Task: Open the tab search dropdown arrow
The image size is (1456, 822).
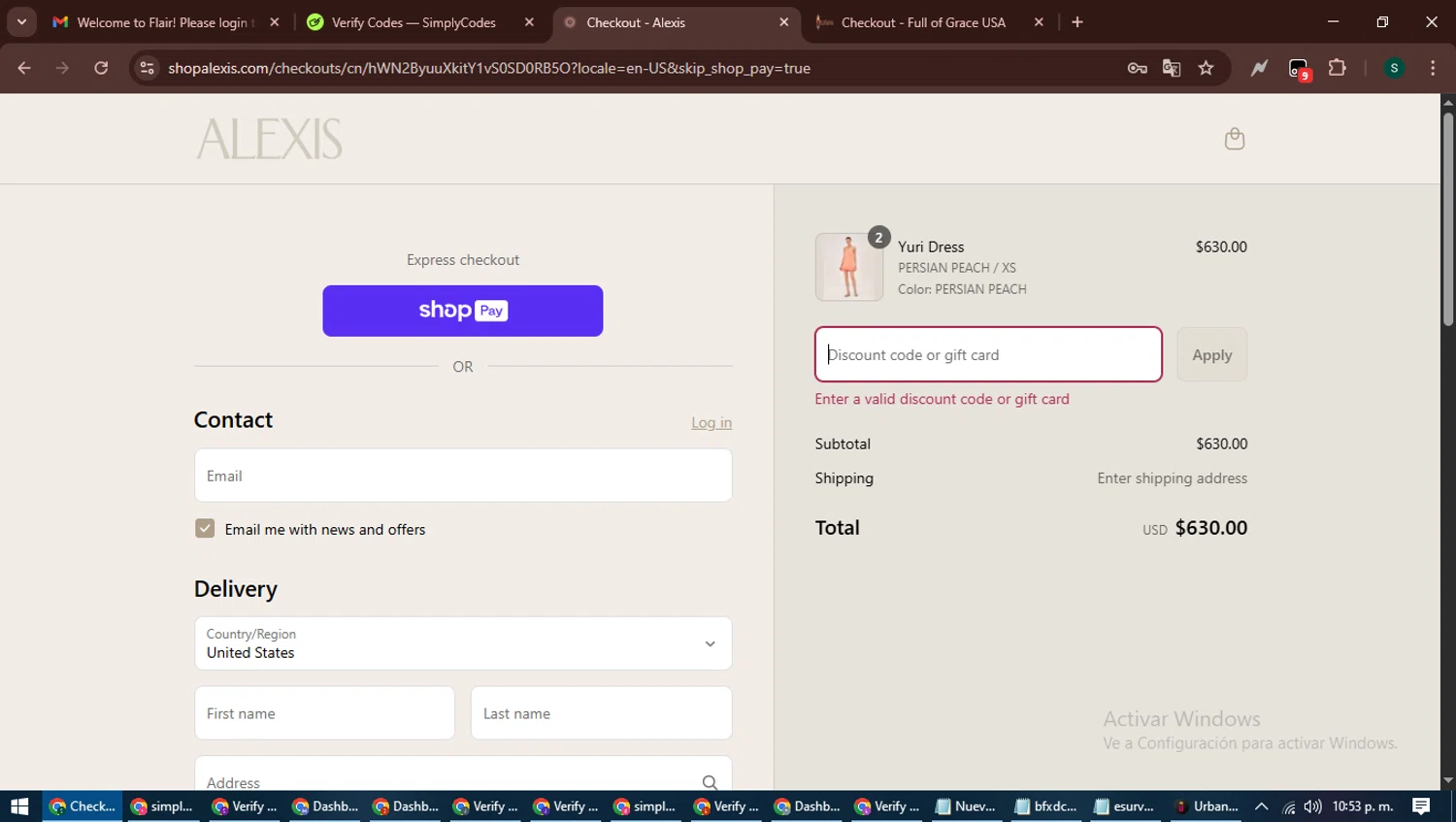Action: coord(21,22)
